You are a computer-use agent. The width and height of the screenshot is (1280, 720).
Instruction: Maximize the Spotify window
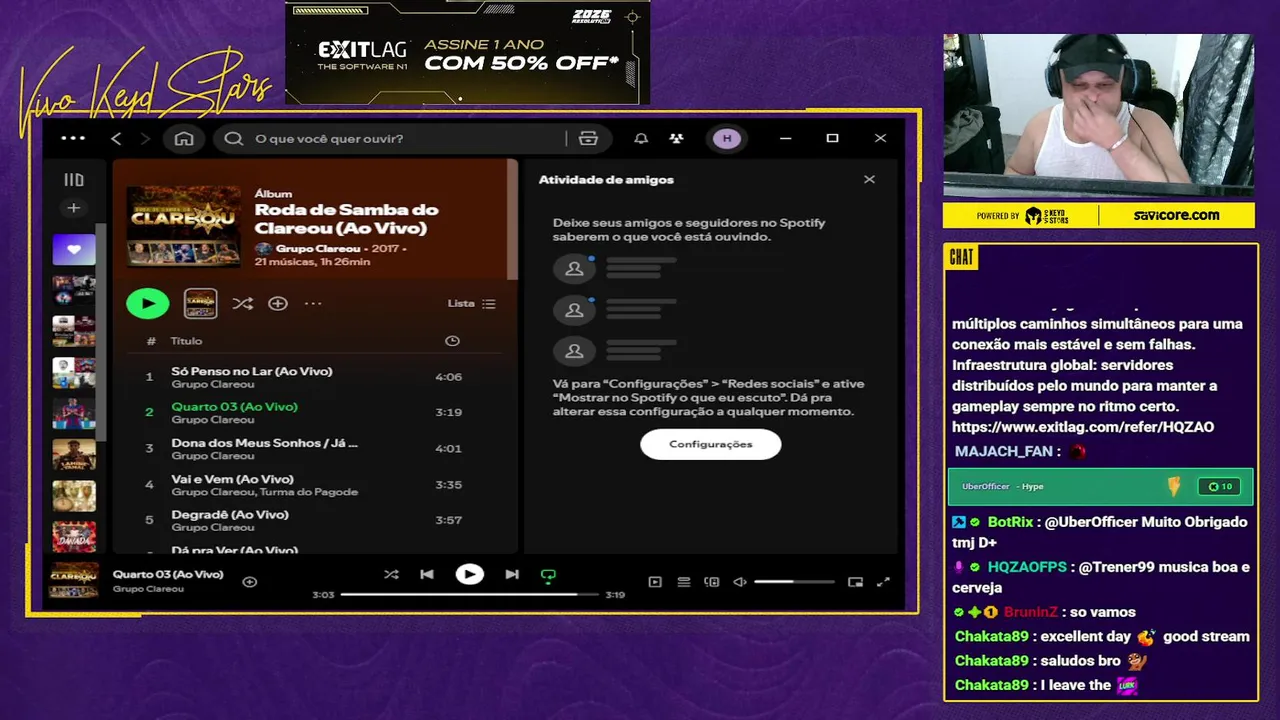(832, 138)
